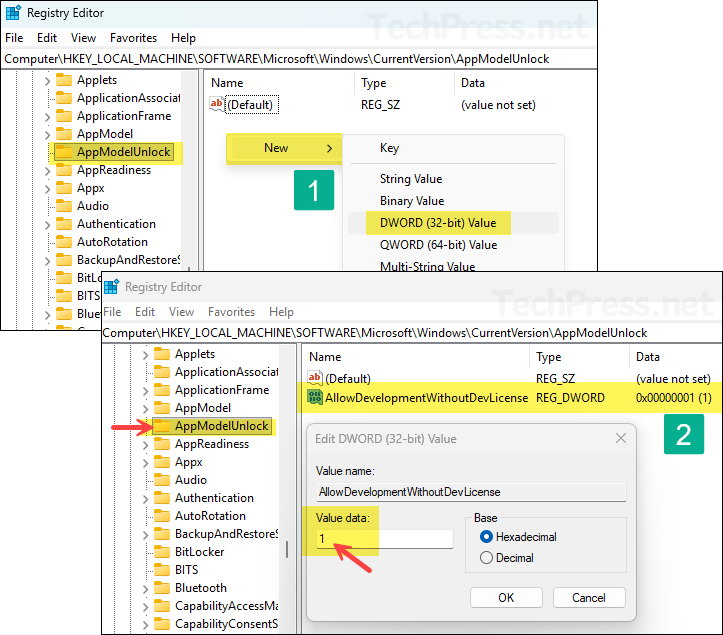Open File menu in back Registry Editor

pyautogui.click(x=14, y=38)
